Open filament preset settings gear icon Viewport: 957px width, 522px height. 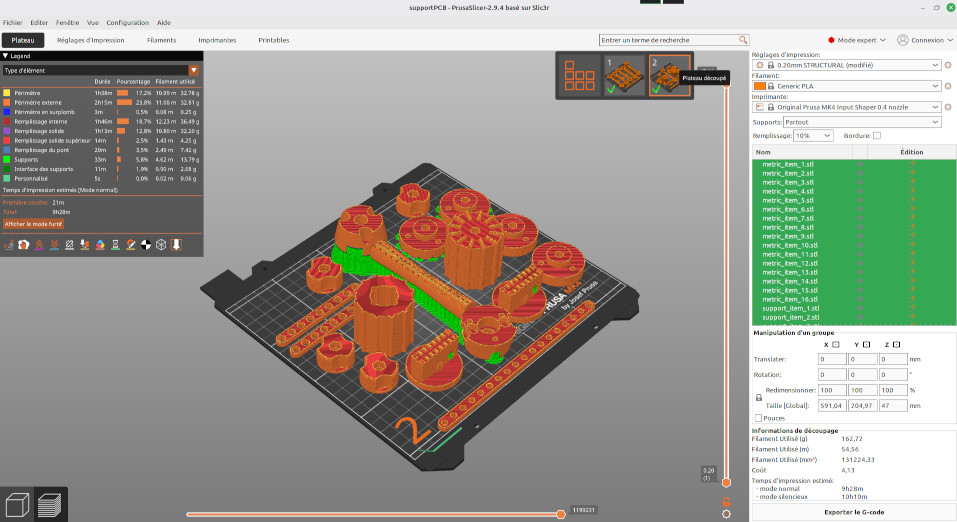[x=948, y=86]
